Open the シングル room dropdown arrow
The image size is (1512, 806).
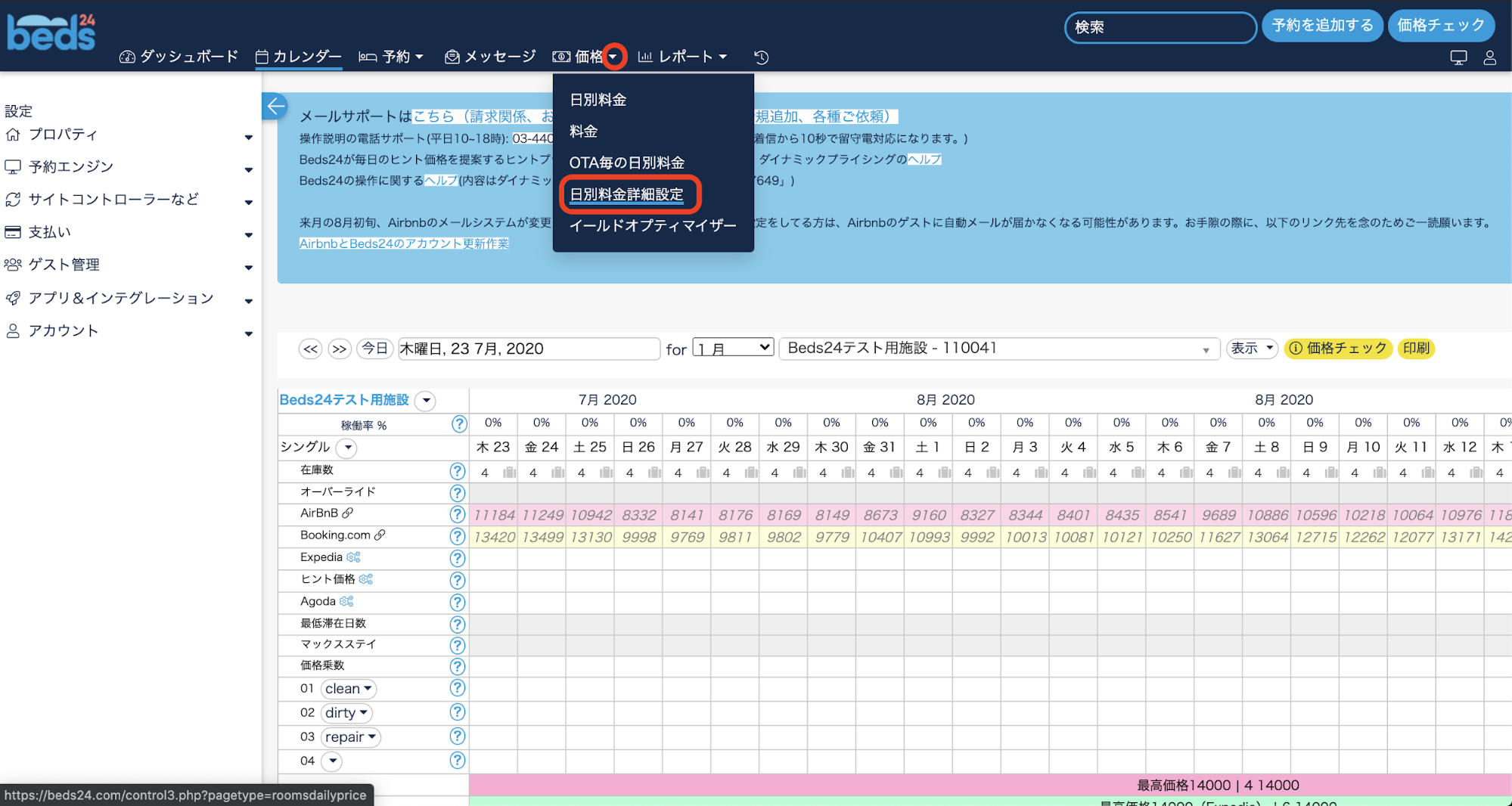347,448
